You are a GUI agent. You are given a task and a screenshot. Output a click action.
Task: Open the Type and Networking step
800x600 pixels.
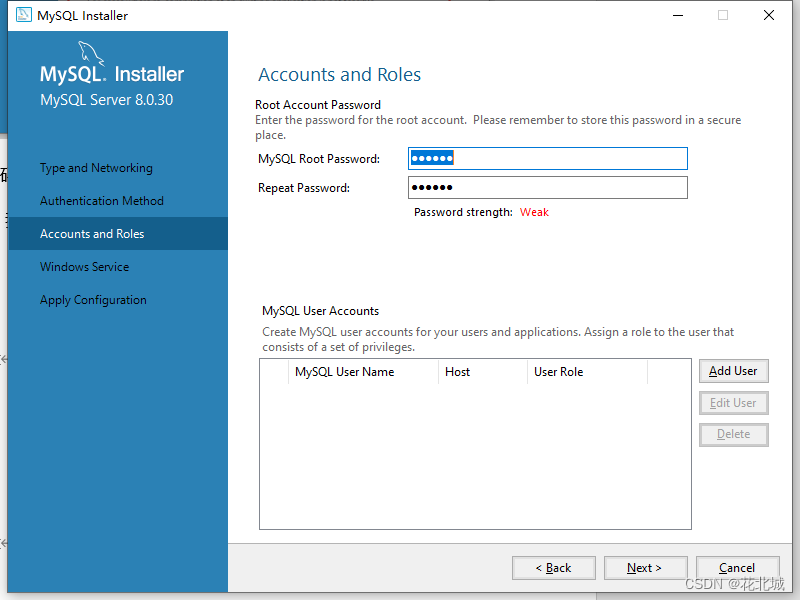pyautogui.click(x=96, y=168)
